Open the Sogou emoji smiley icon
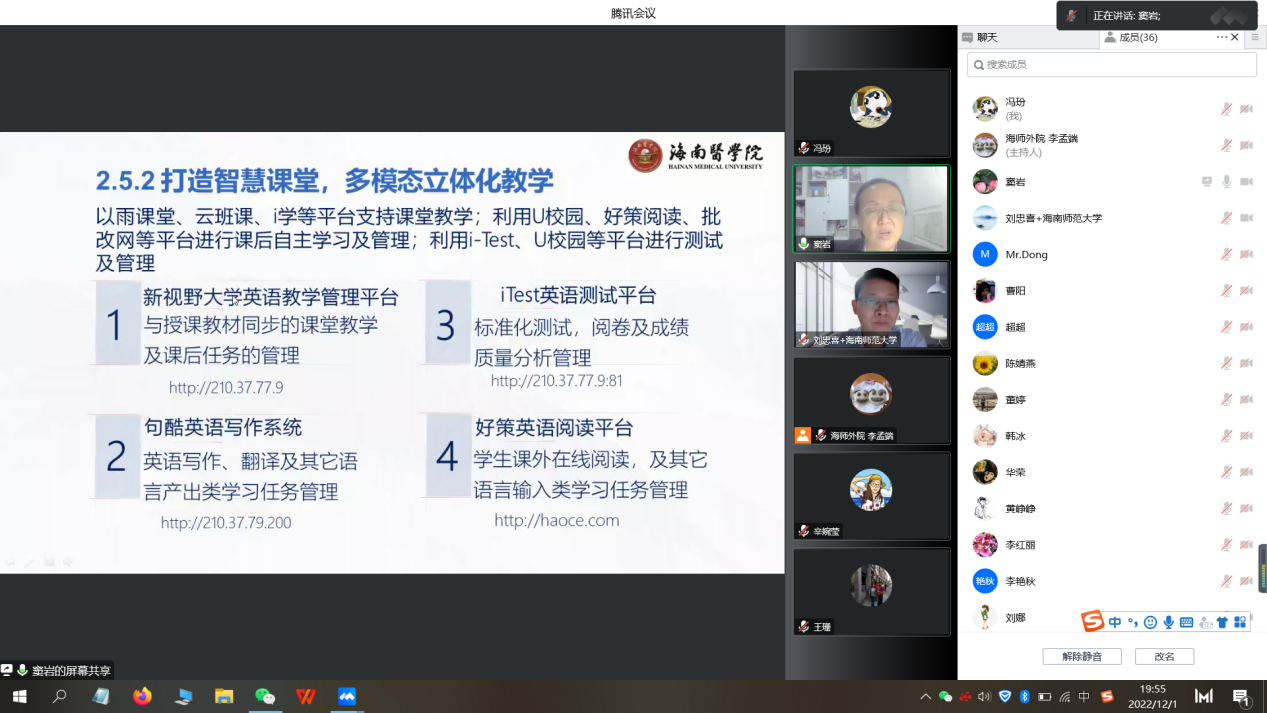The width and height of the screenshot is (1267, 713). pos(1150,622)
